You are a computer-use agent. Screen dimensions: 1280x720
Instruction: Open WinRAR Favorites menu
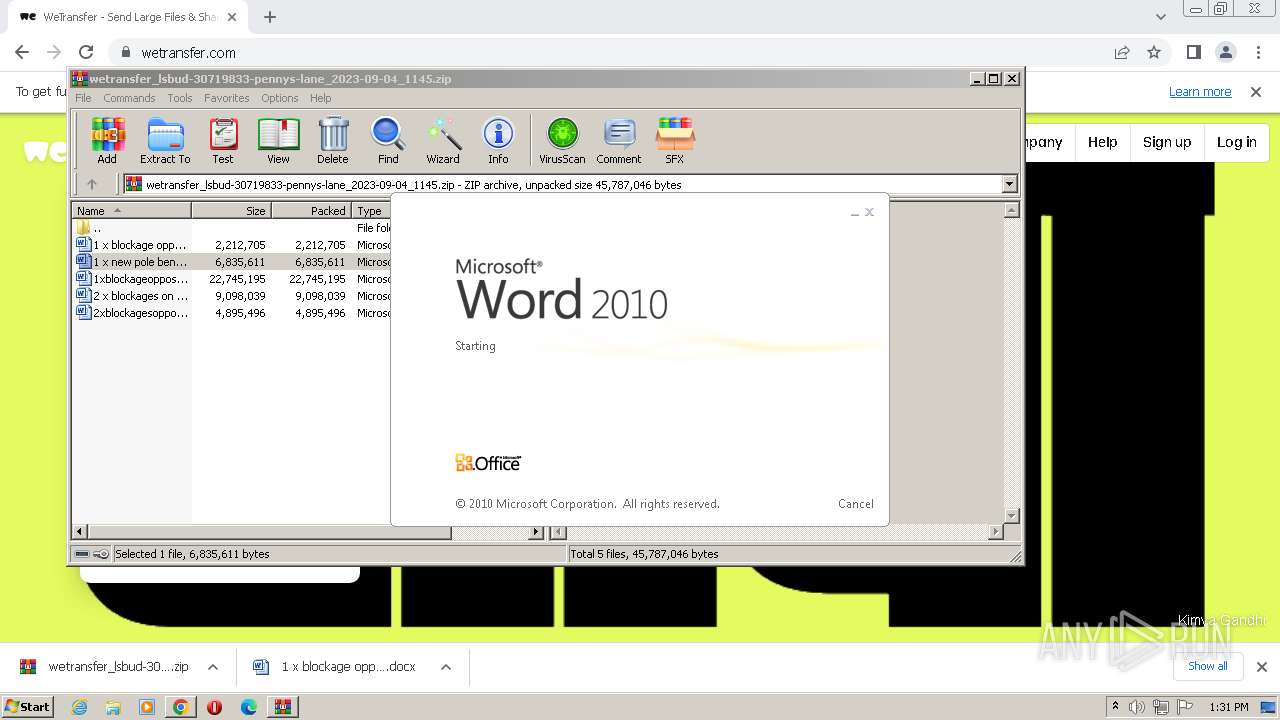(227, 98)
